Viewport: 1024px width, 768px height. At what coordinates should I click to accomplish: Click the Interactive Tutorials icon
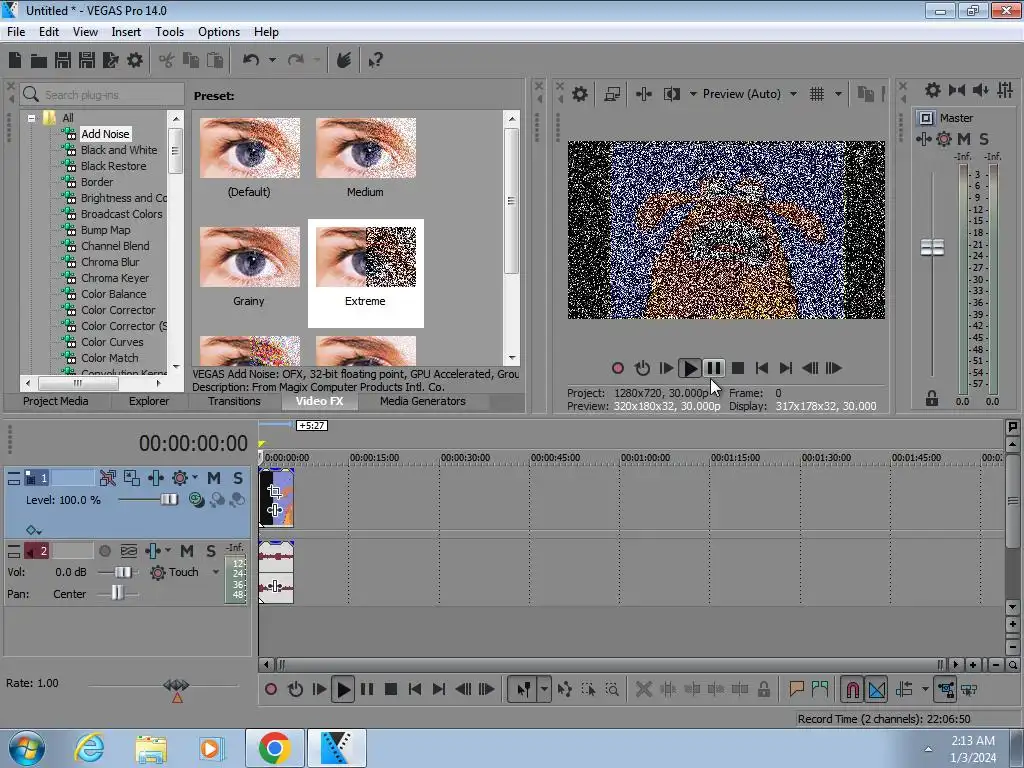click(x=344, y=60)
